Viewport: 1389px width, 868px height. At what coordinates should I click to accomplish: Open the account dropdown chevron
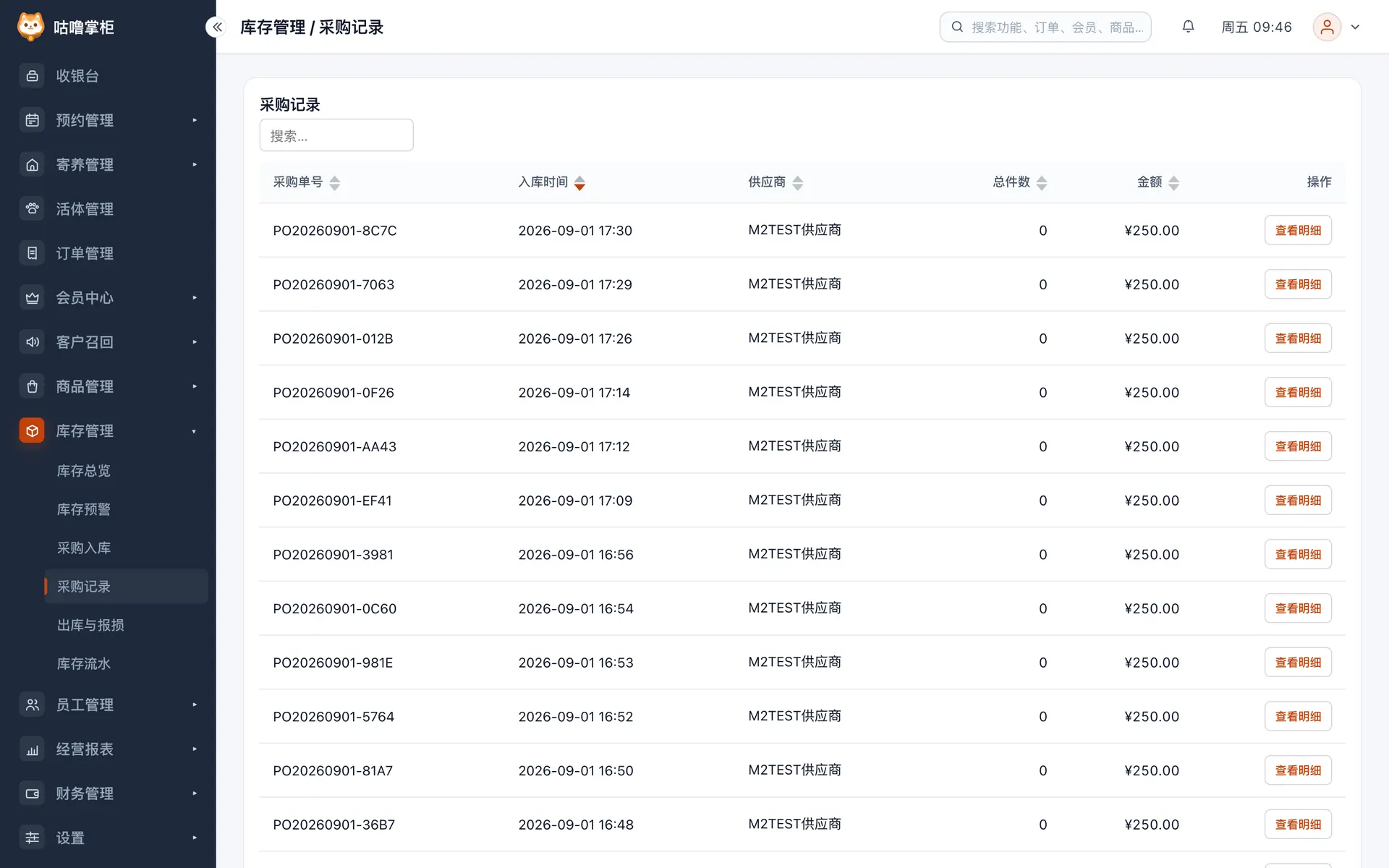click(1356, 27)
